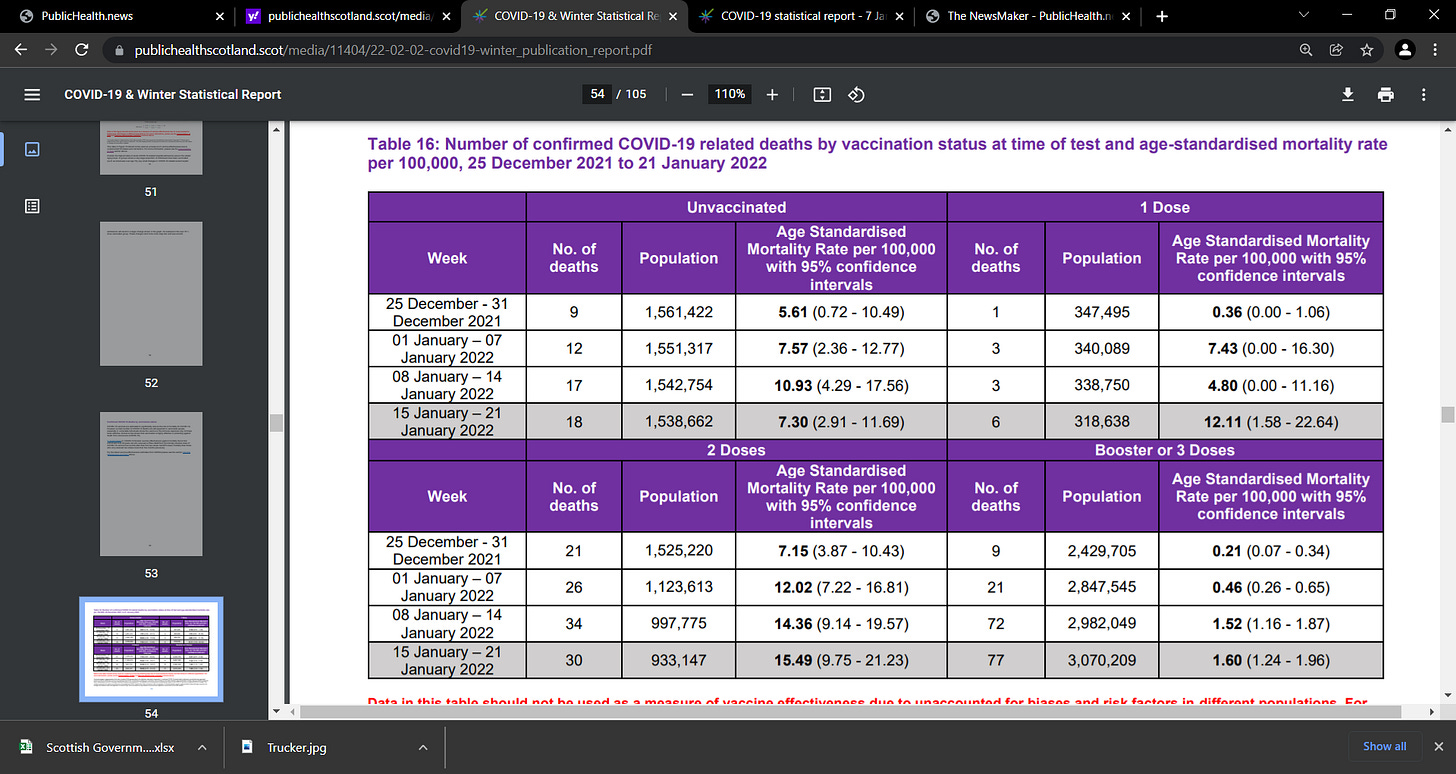Click the document vertical scrollbar thumb
Viewport: 1456px width, 774px height.
[x=1447, y=415]
